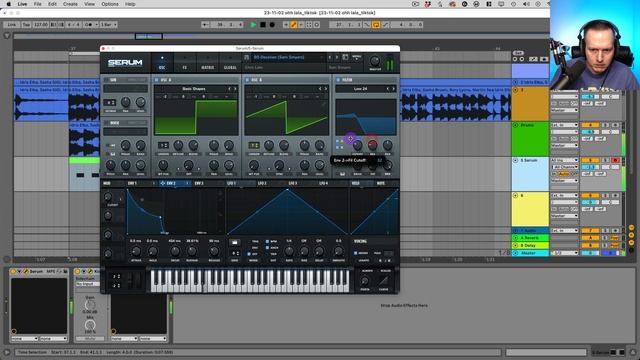
Task: Toggle the LFO BPM checkbox
Action: click(x=267, y=242)
